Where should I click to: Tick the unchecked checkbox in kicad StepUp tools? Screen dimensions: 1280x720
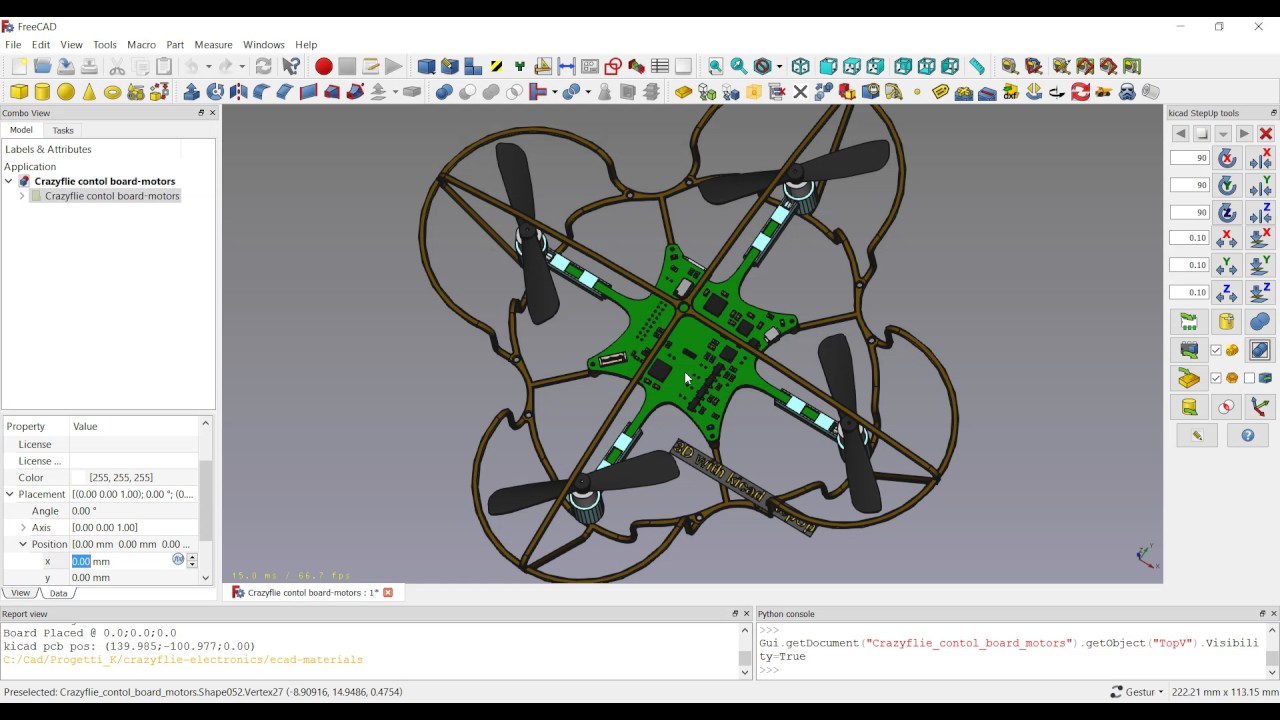[x=1249, y=378]
